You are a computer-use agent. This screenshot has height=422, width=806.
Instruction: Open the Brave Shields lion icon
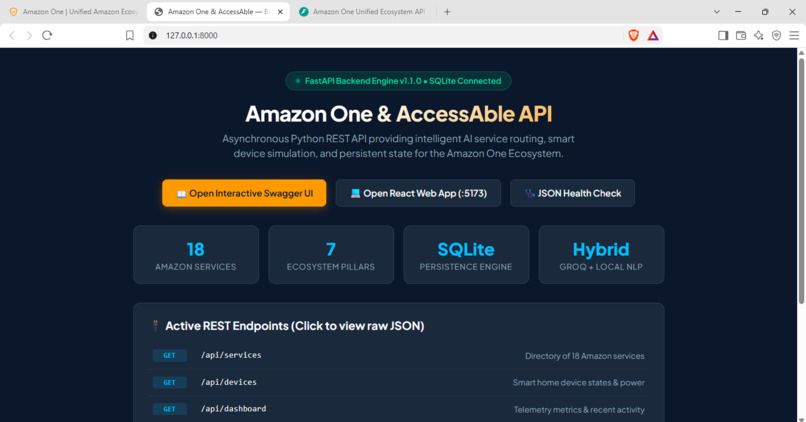[x=633, y=35]
